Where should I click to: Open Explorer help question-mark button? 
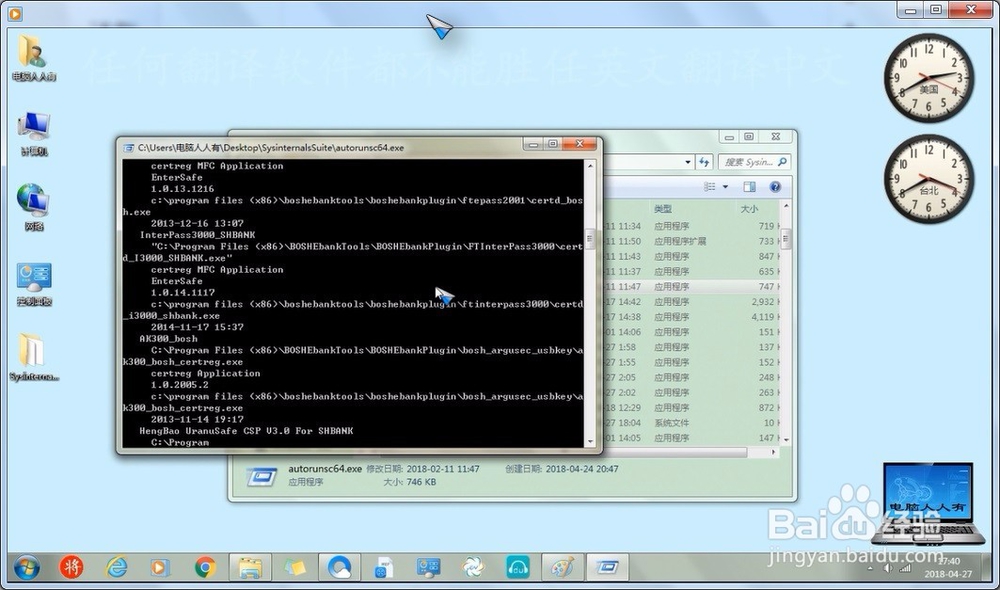click(775, 187)
